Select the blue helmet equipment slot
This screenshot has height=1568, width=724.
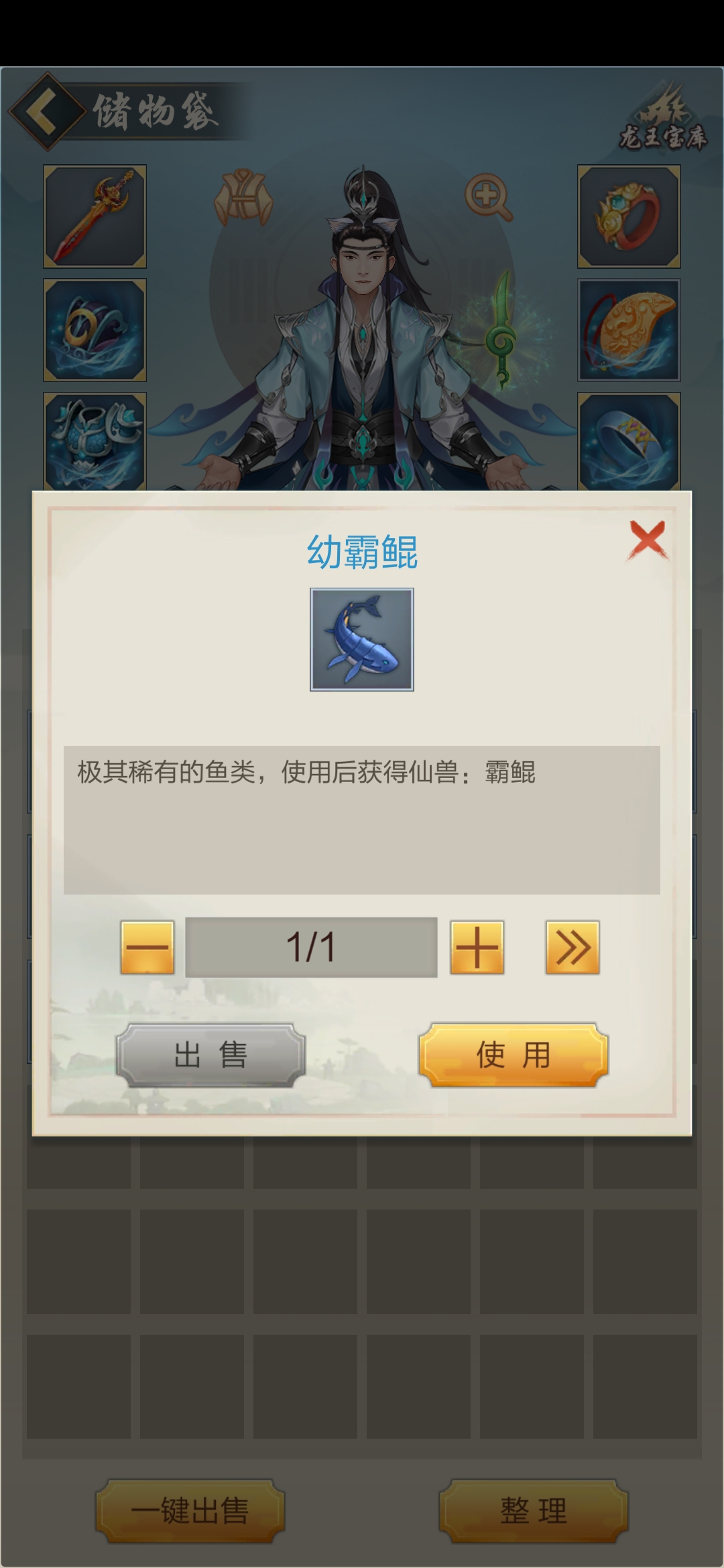[x=95, y=330]
